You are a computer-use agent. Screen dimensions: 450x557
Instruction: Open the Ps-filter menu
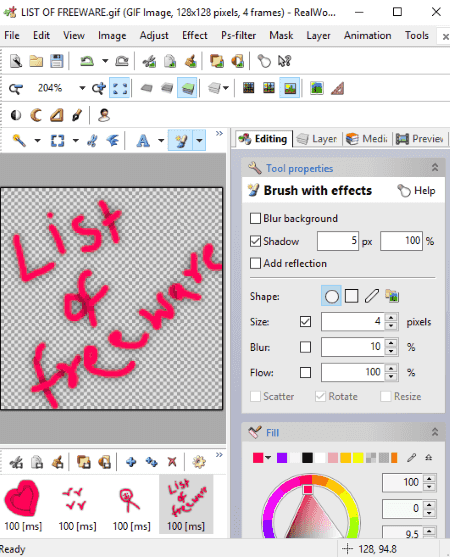coord(238,36)
